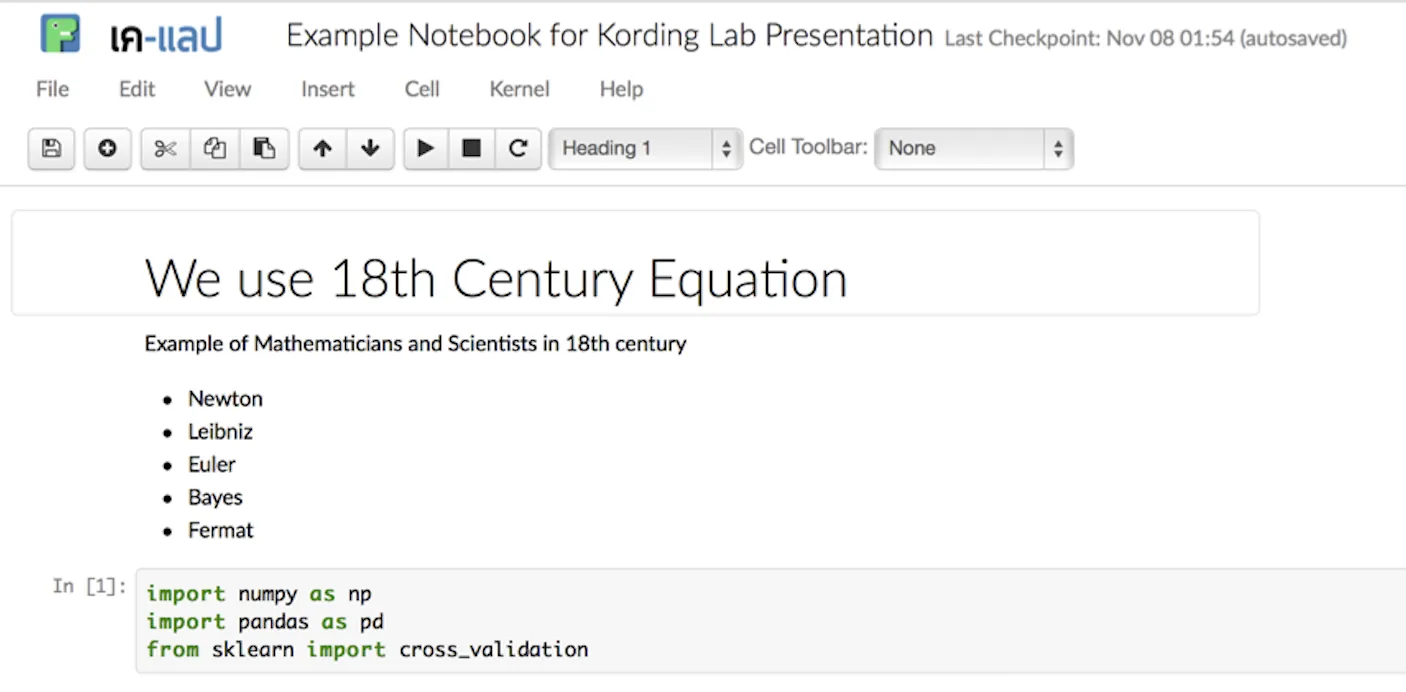Viewport: 1406px width, 692px height.
Task: Open the File menu
Action: coord(52,89)
